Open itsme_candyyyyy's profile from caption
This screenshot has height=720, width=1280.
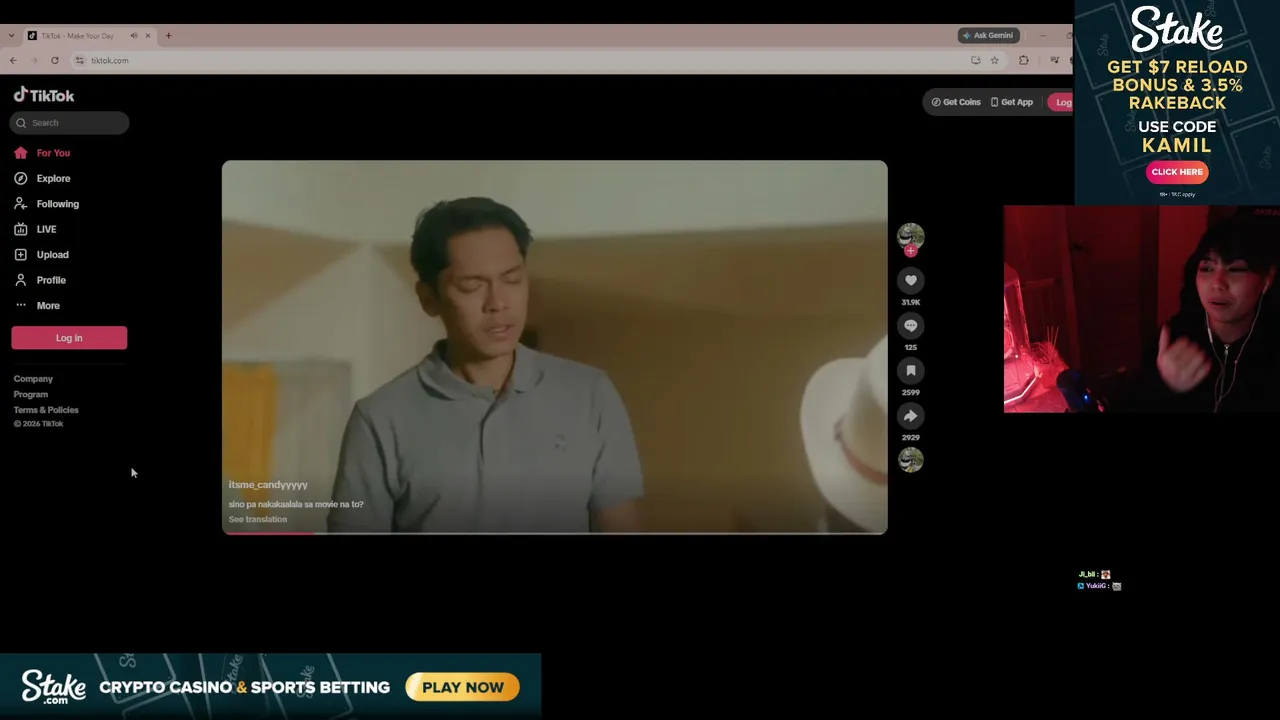pyautogui.click(x=268, y=485)
